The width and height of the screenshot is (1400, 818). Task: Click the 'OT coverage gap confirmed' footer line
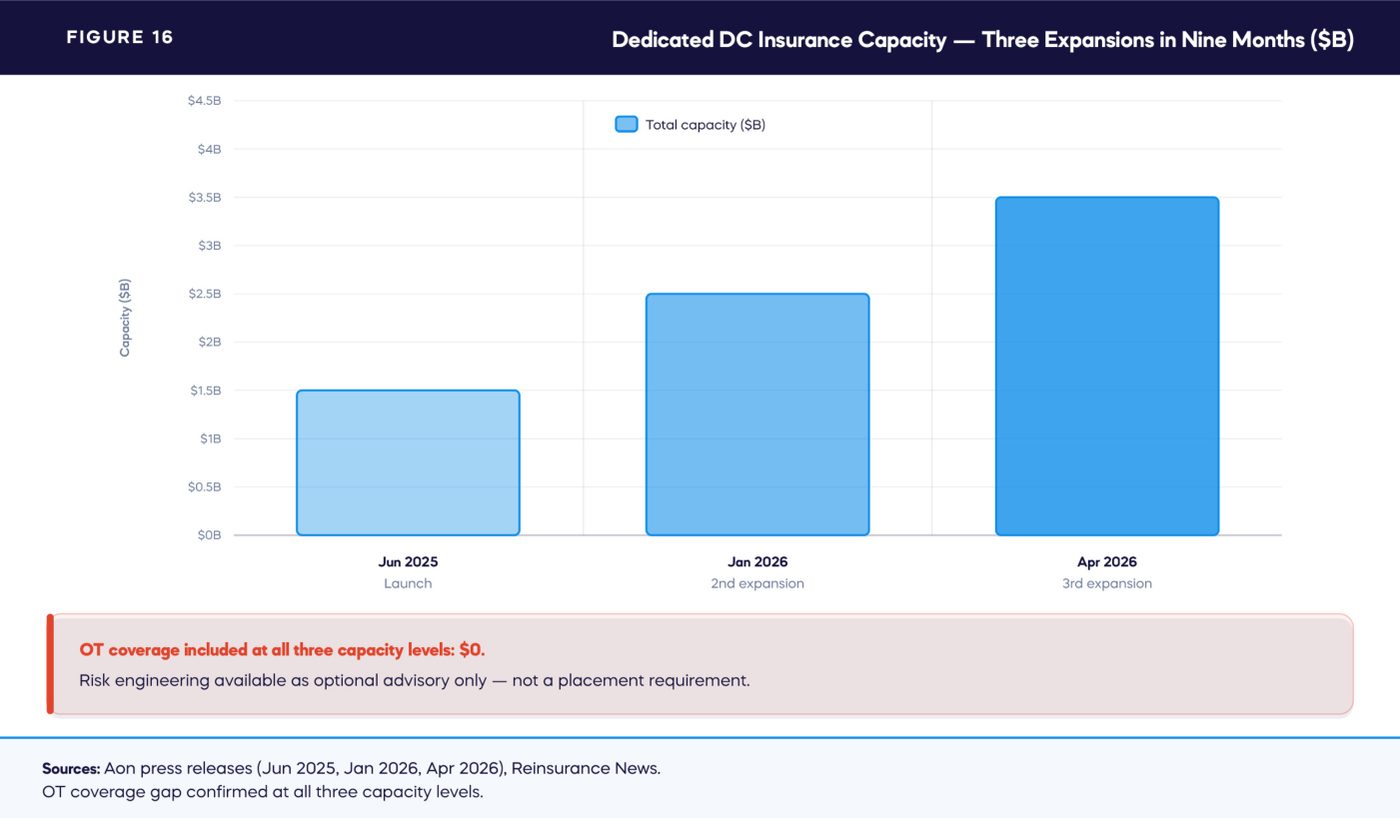click(262, 792)
